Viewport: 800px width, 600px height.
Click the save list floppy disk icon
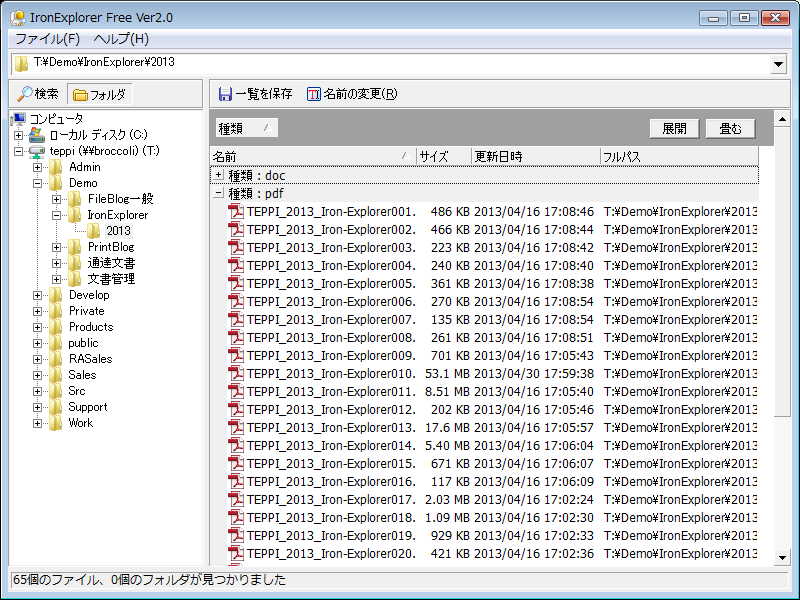pyautogui.click(x=225, y=94)
